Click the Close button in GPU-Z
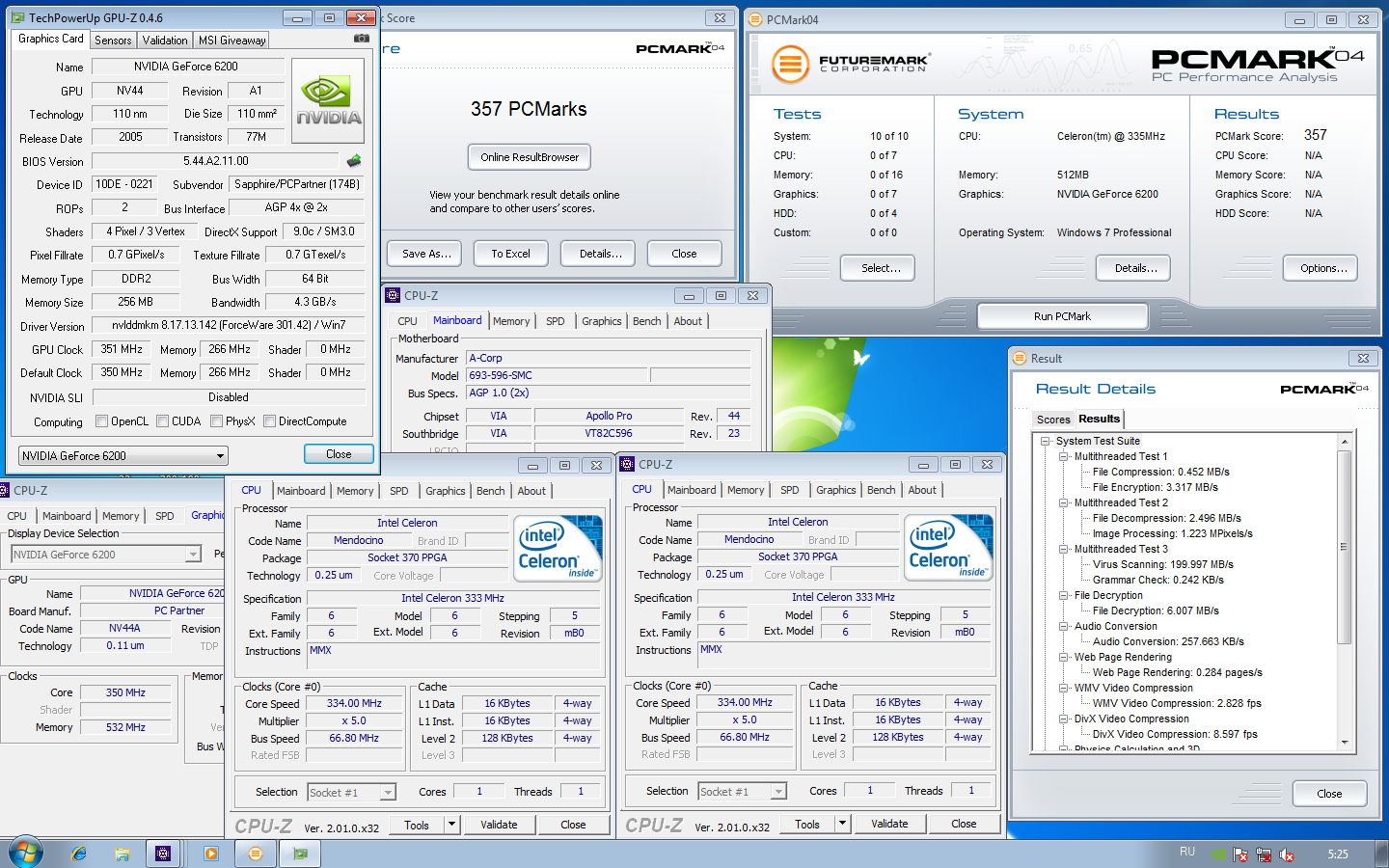Viewport: 1389px width, 868px height. click(x=339, y=454)
